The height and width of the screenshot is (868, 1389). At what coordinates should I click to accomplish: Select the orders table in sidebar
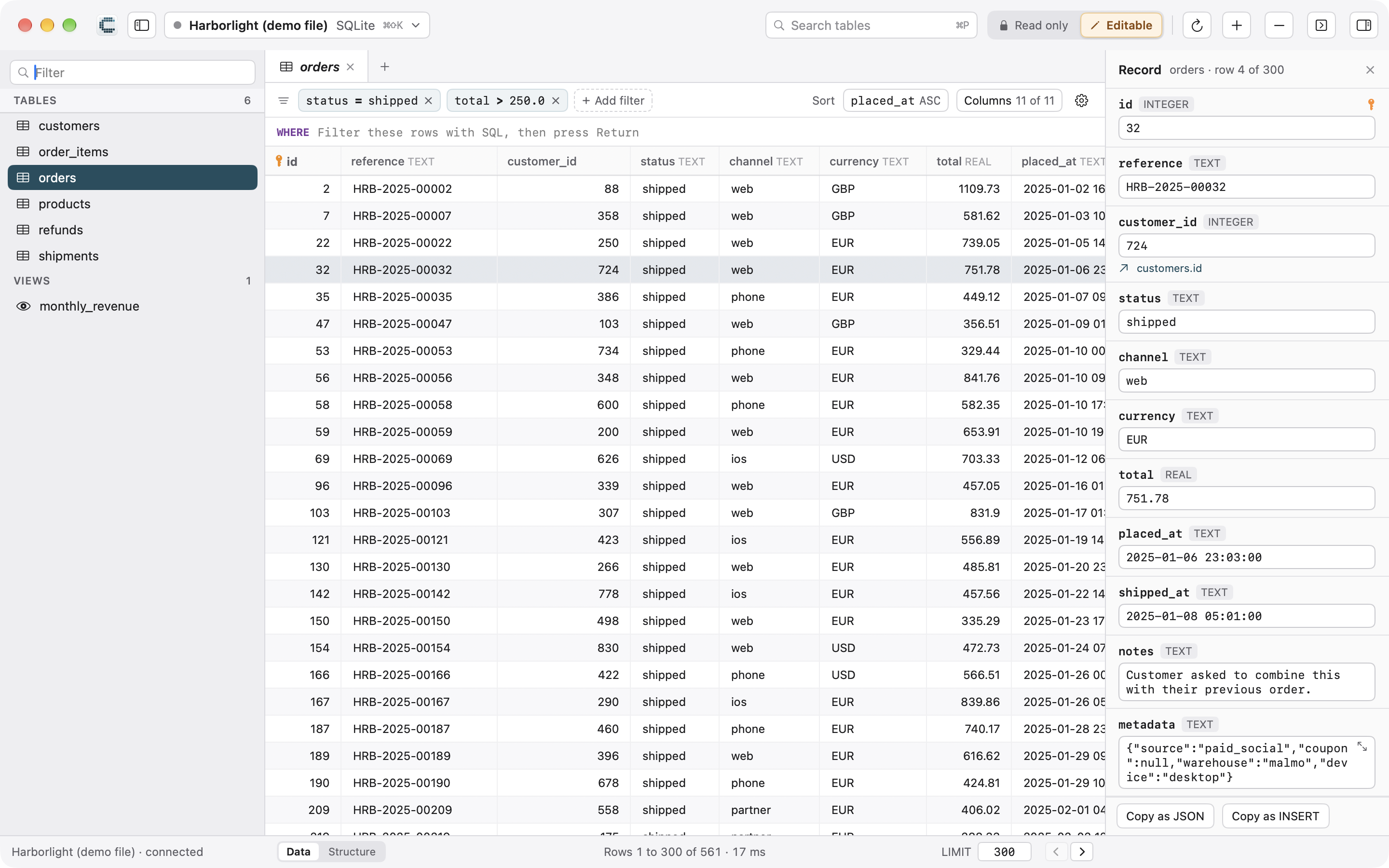pyautogui.click(x=133, y=177)
